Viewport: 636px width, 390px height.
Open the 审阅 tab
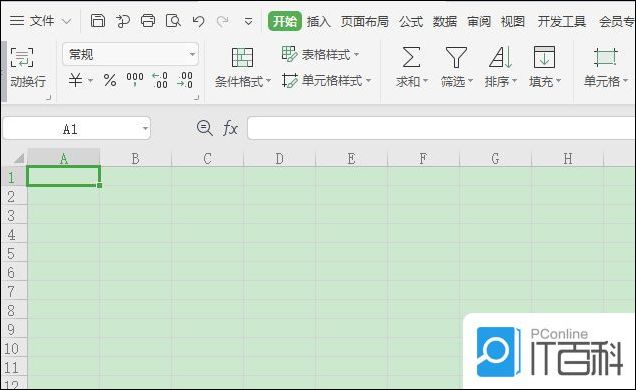tap(479, 21)
